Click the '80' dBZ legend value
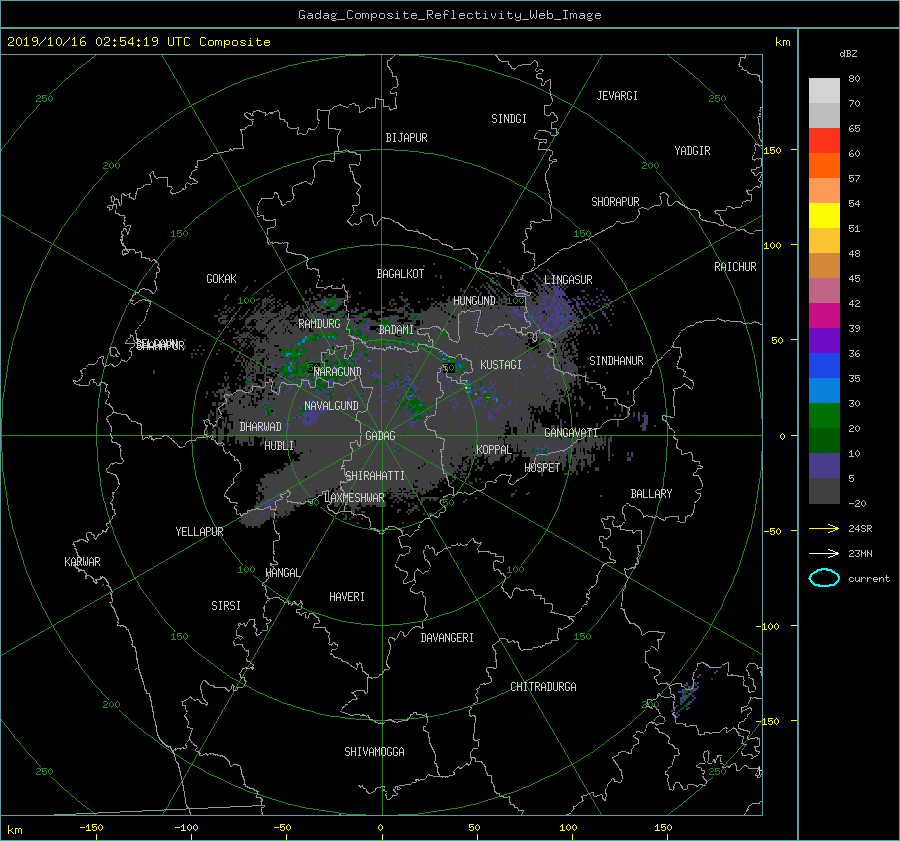 (x=854, y=79)
